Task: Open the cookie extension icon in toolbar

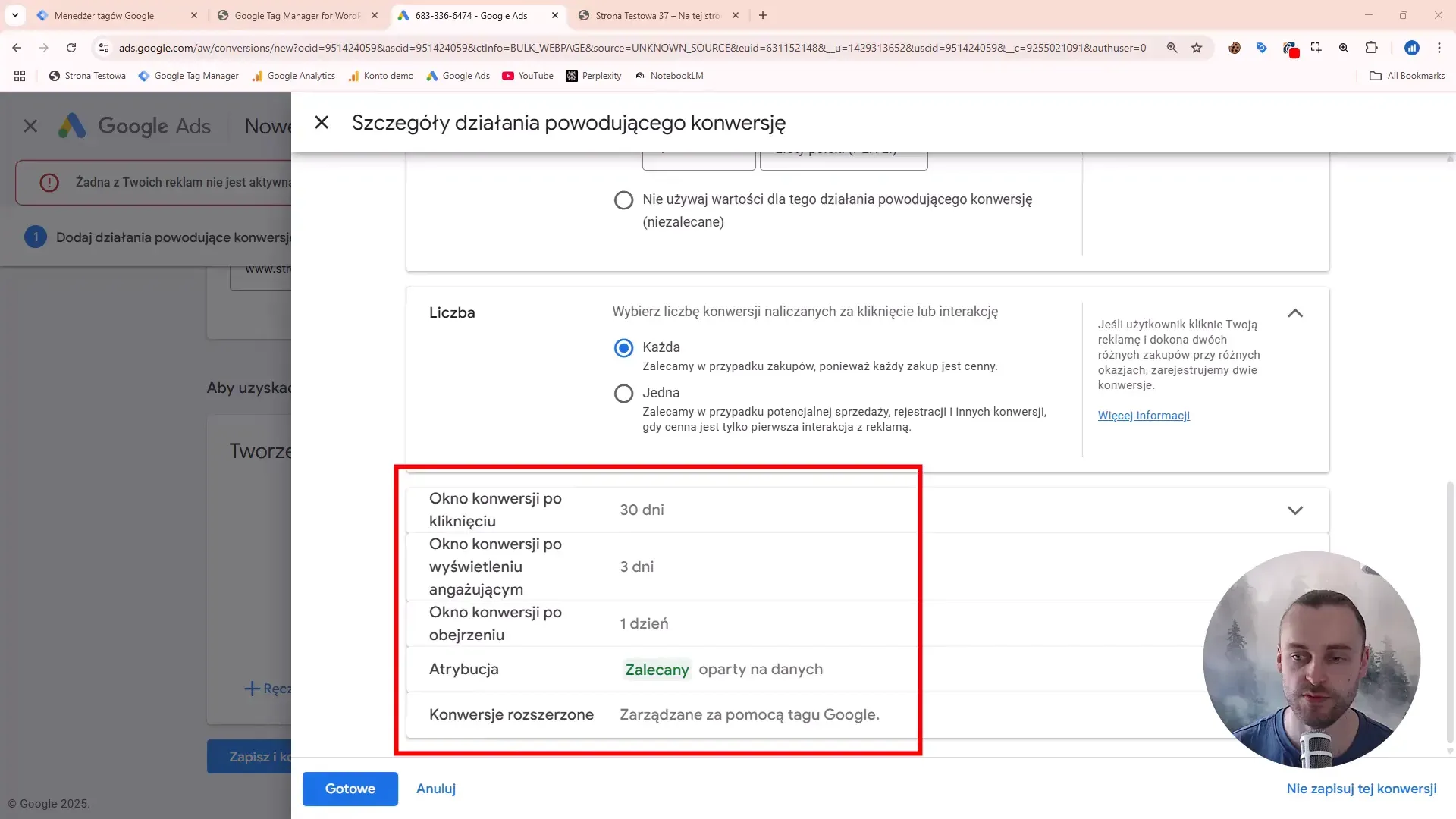Action: point(1235,48)
